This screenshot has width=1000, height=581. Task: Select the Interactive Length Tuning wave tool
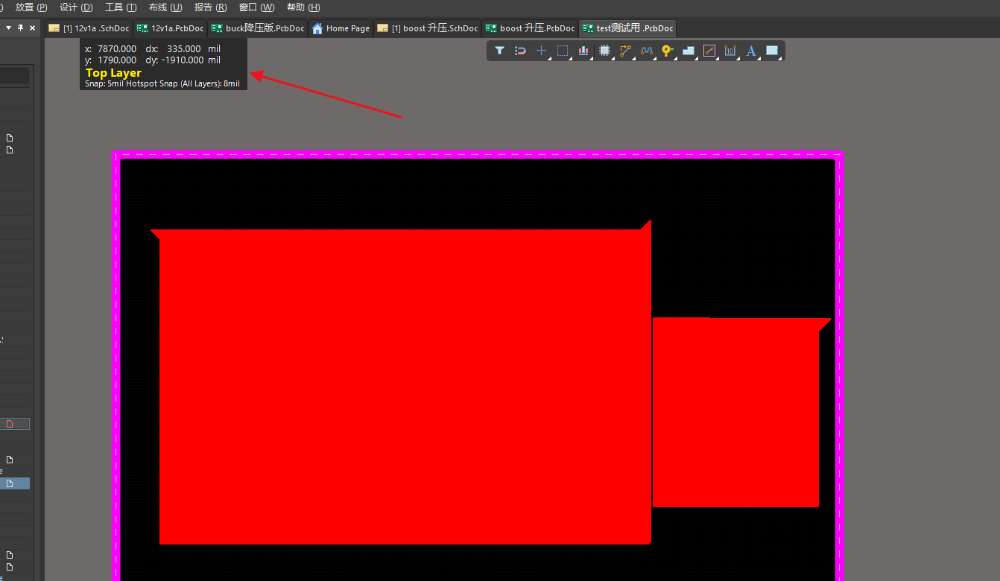pyautogui.click(x=646, y=50)
